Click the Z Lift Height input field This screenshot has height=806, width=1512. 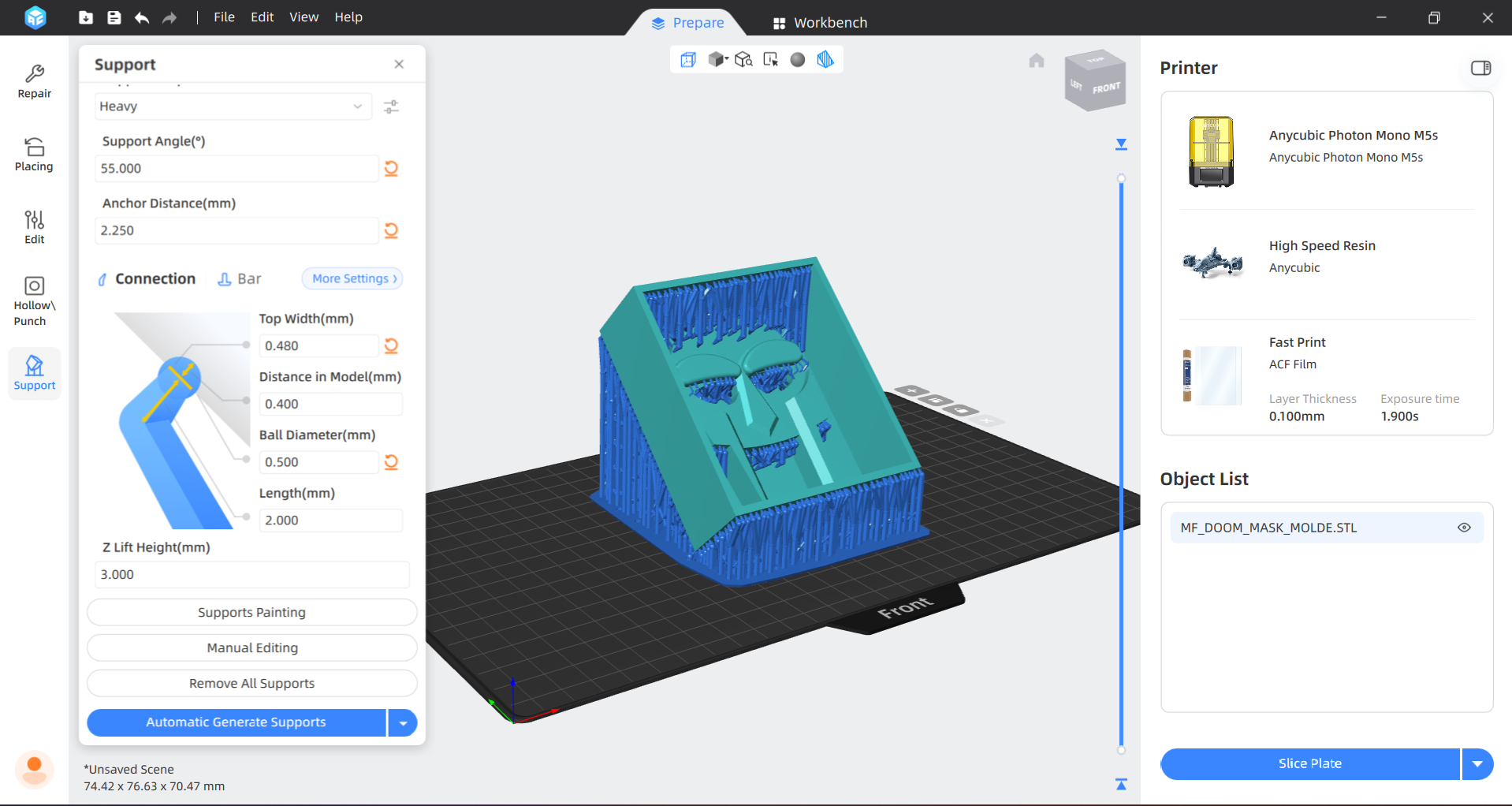(x=252, y=575)
